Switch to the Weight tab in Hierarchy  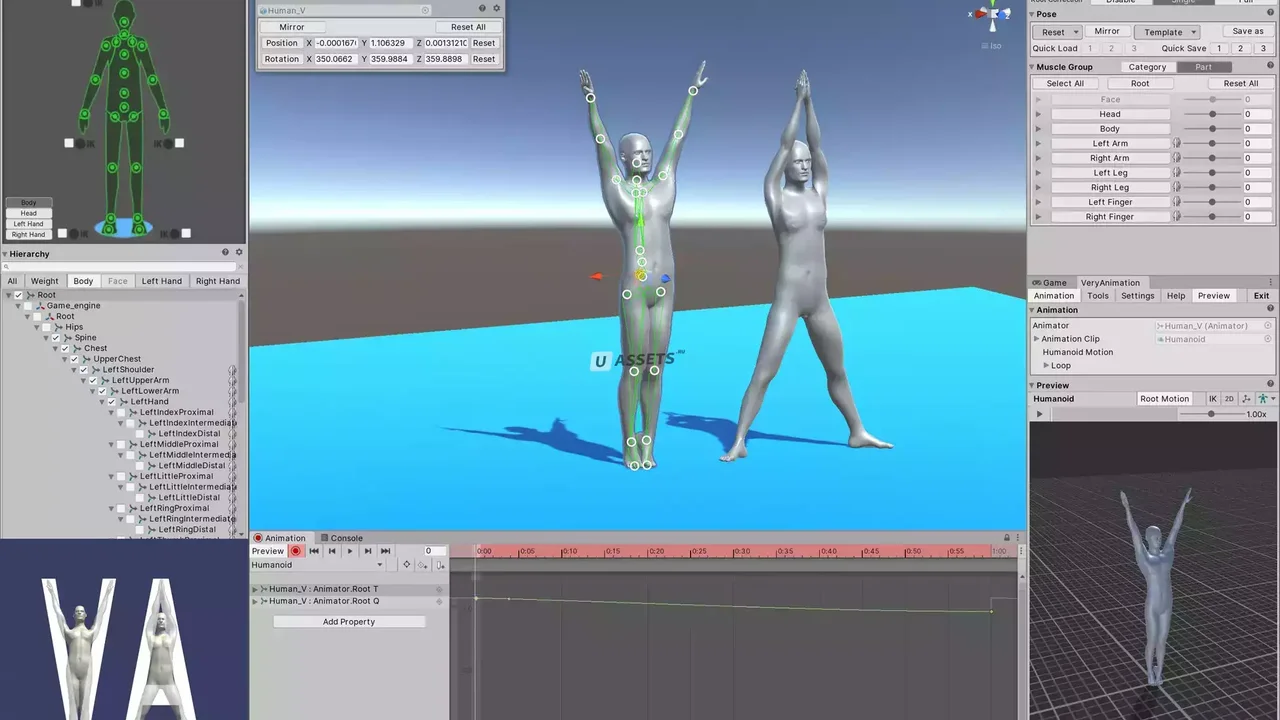point(44,281)
